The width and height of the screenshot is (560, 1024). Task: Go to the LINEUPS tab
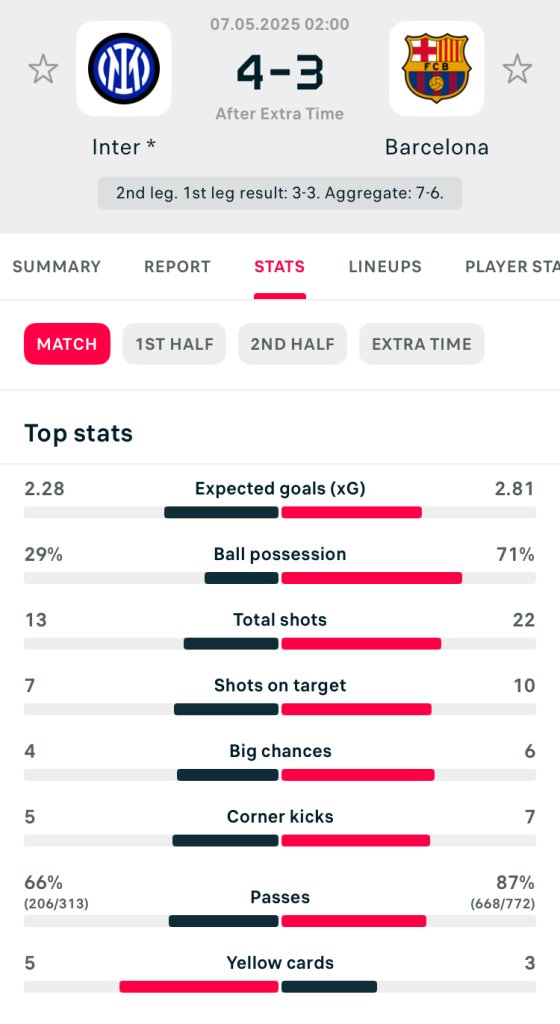(385, 266)
